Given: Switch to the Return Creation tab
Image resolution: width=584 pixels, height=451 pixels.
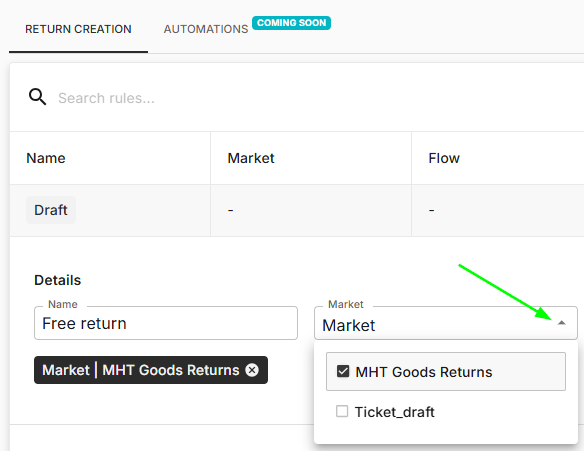Looking at the screenshot, I should tap(78, 29).
